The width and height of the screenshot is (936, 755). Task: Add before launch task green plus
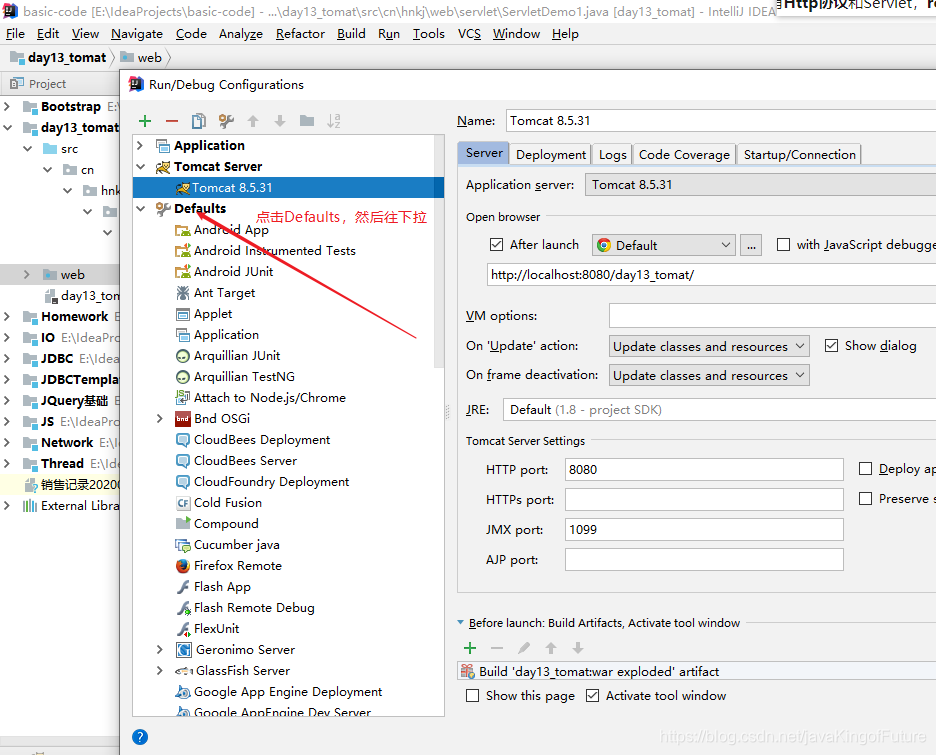(470, 648)
